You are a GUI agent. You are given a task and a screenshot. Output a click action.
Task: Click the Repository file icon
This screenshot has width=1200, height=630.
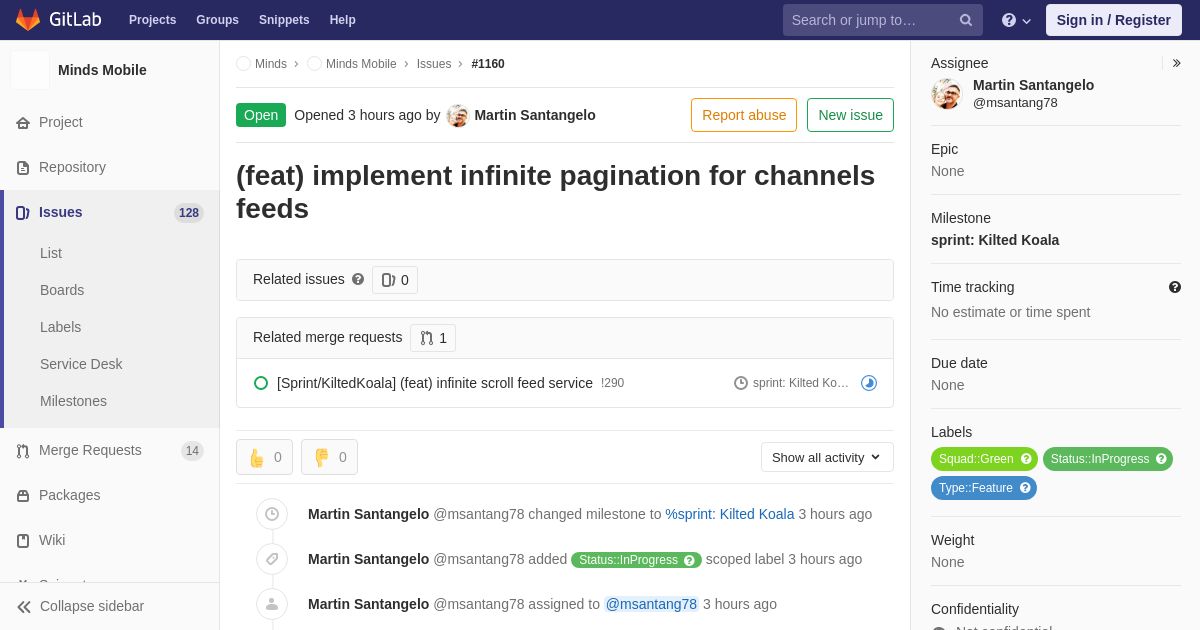pos(23,168)
